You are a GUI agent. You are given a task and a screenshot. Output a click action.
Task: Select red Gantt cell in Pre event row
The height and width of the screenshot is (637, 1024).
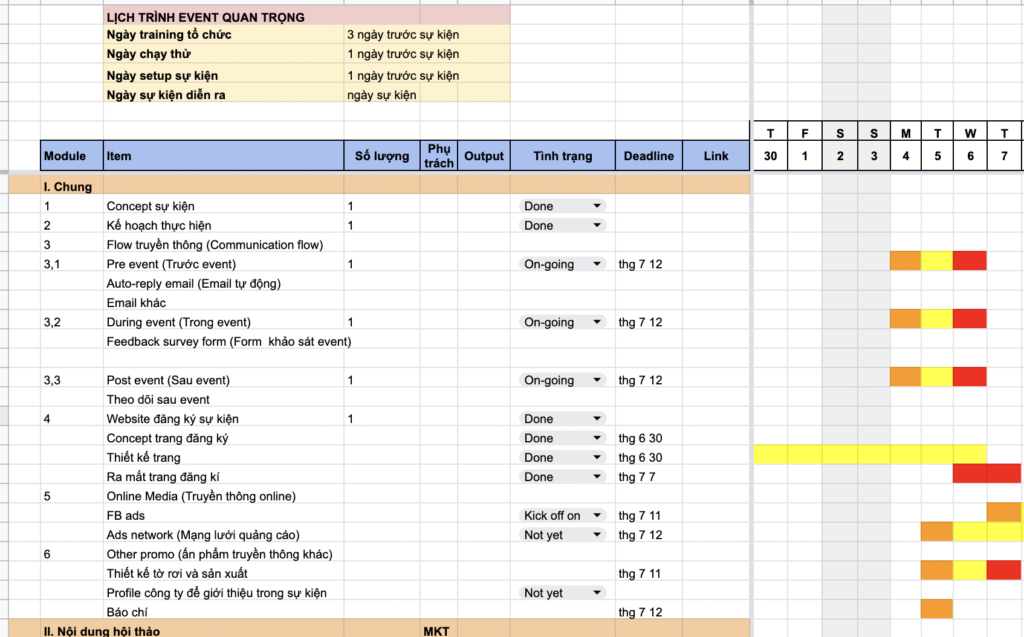click(x=969, y=261)
